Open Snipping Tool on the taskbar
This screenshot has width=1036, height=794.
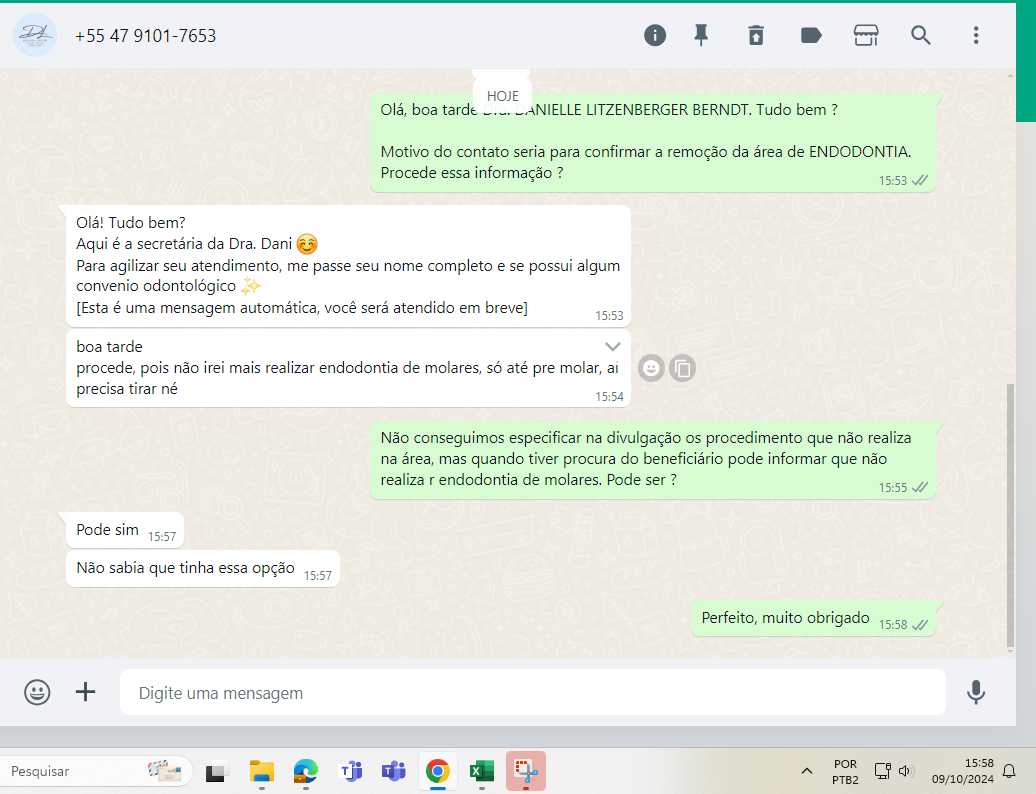coord(526,771)
